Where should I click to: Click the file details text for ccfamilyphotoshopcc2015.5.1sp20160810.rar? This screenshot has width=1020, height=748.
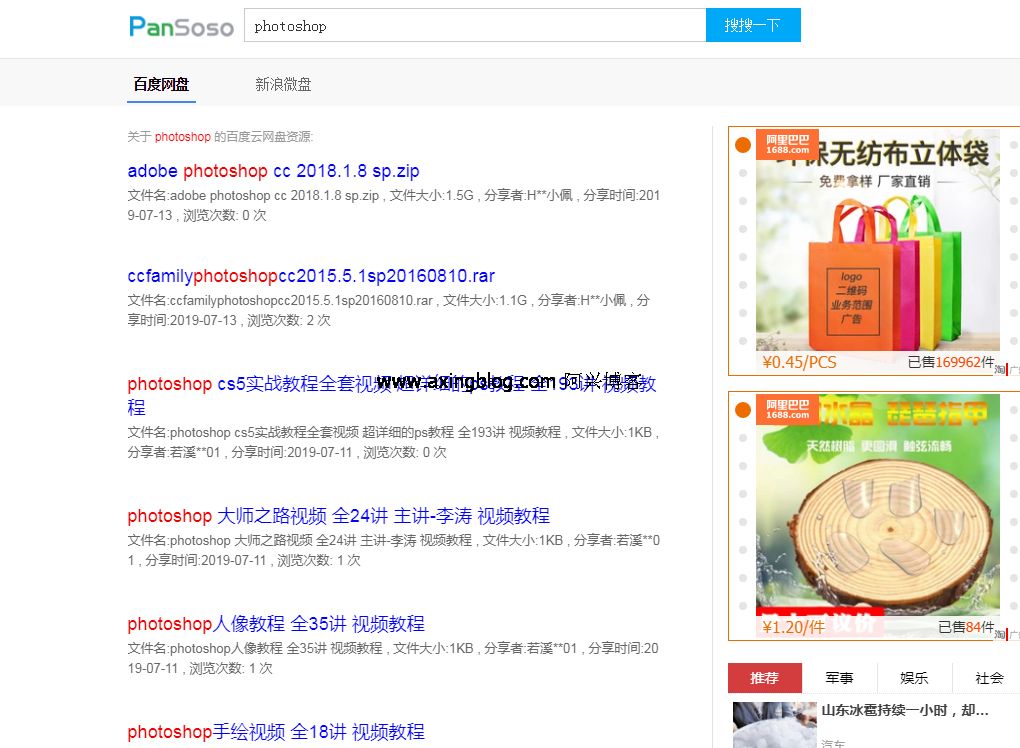tap(388, 310)
